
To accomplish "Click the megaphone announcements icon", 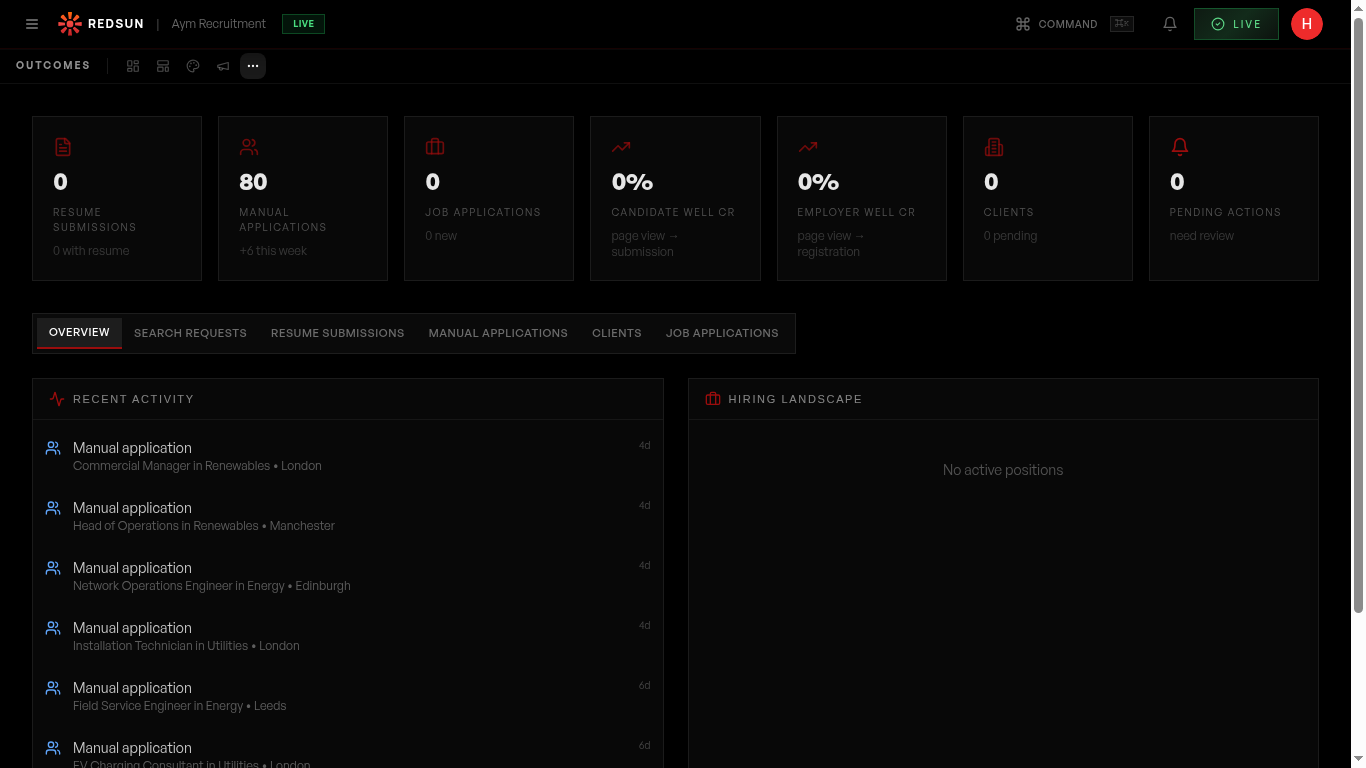I will pos(223,66).
